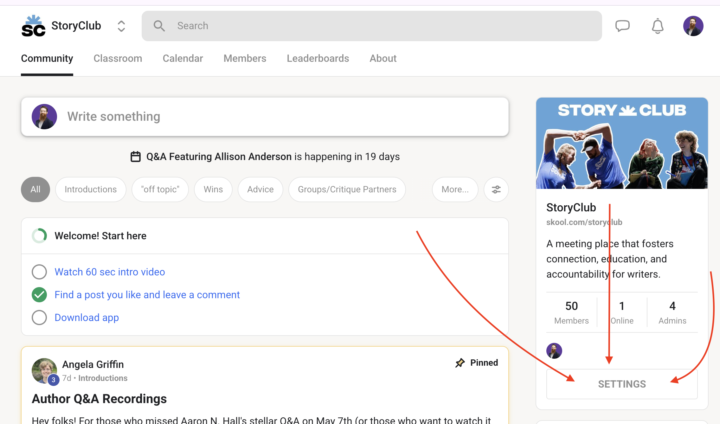This screenshot has height=424, width=720.
Task: Click the search magnifier icon
Action: [159, 26]
